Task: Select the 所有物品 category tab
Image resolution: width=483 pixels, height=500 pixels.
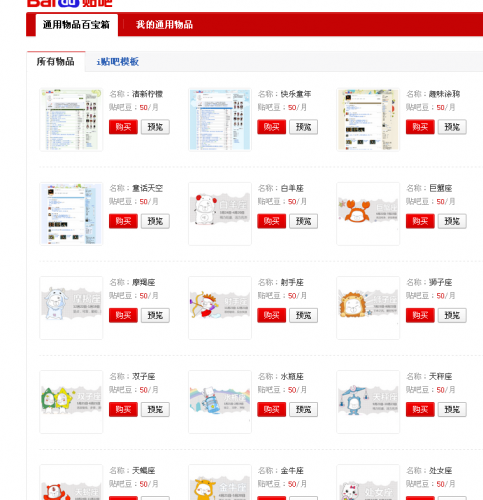Action: [56, 62]
